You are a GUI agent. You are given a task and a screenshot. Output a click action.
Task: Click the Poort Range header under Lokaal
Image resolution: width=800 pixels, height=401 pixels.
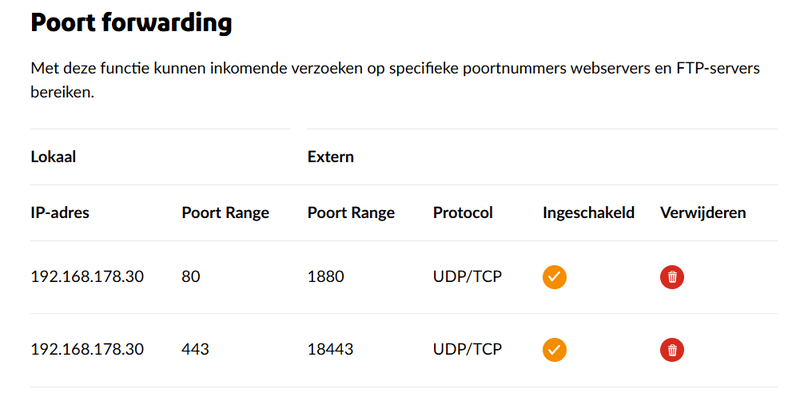[225, 213]
